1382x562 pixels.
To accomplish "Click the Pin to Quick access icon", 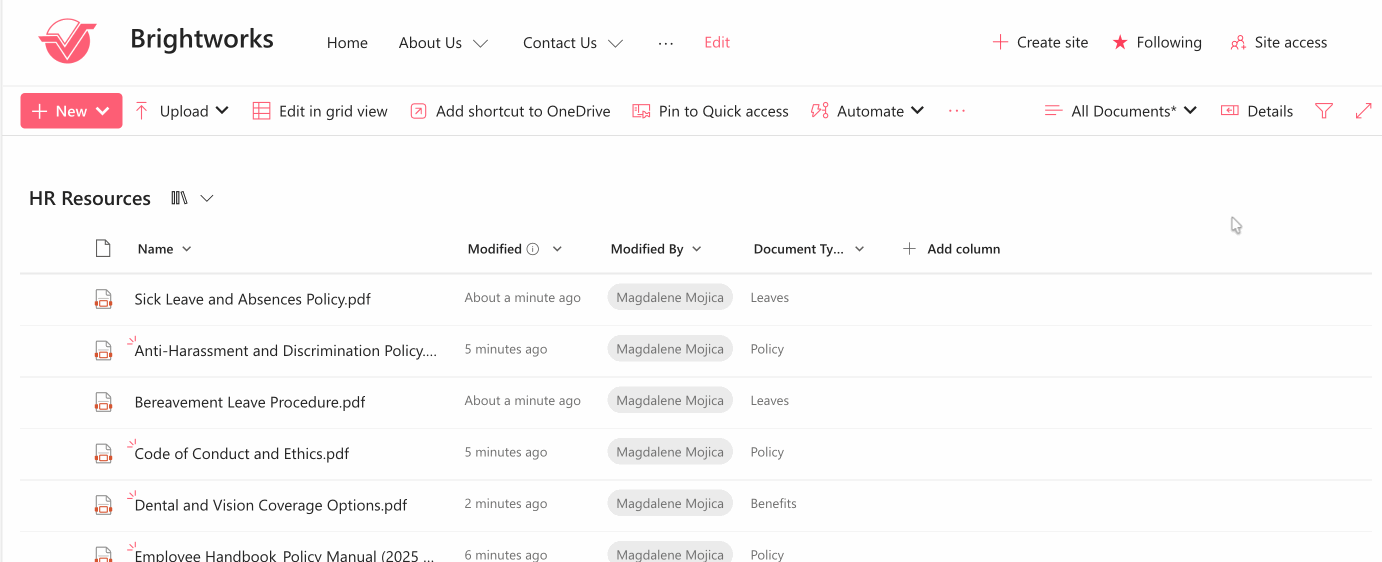I will point(641,111).
